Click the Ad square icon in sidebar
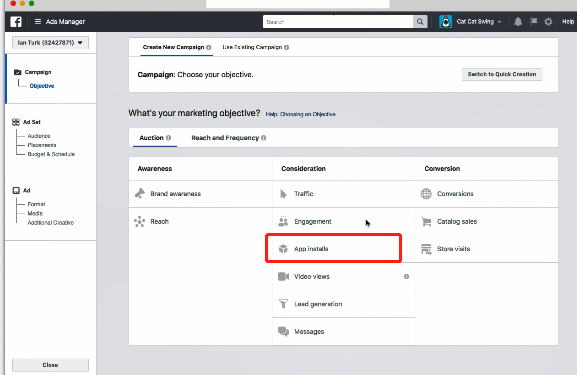The image size is (577, 375). click(x=16, y=190)
